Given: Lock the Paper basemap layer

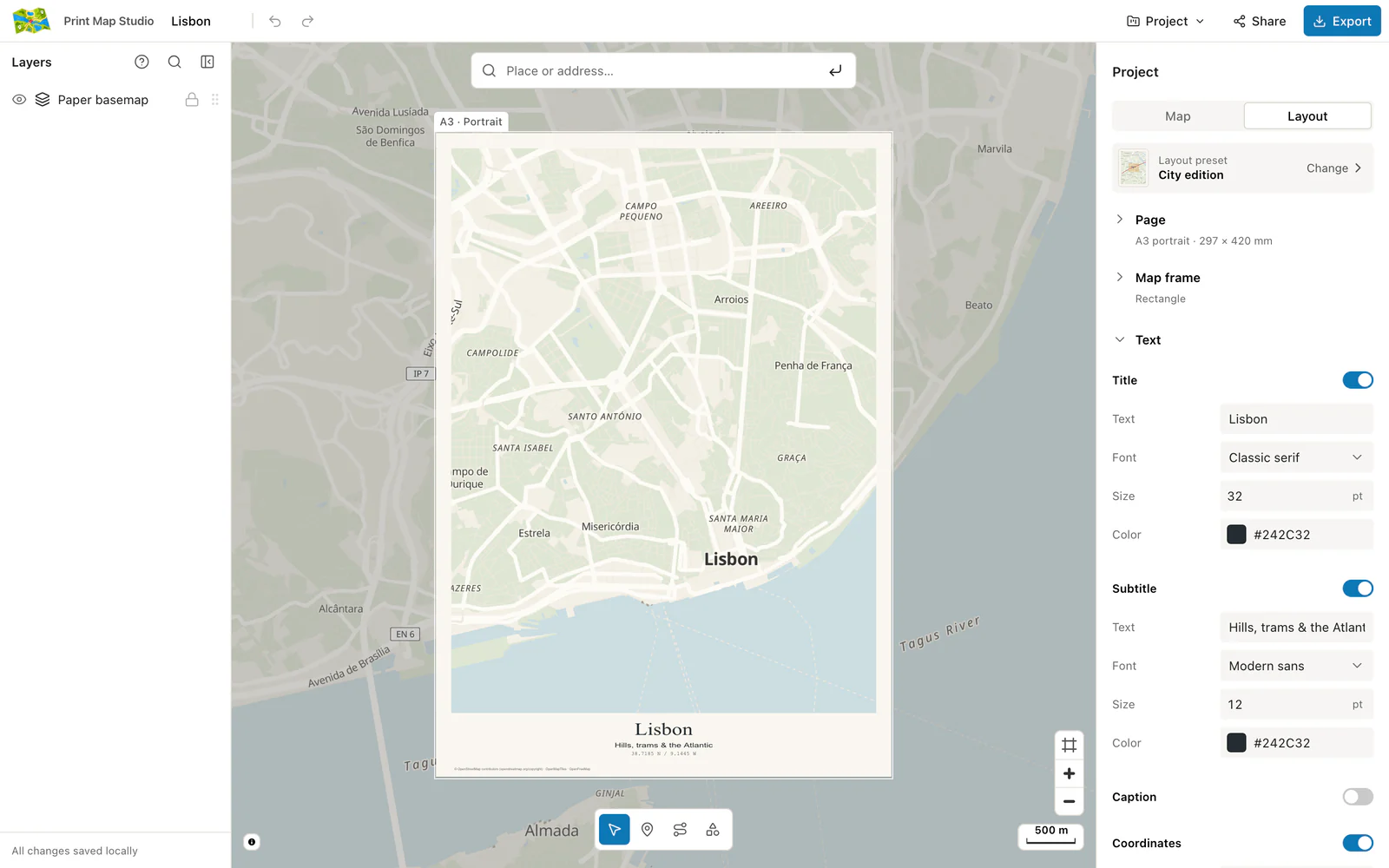Looking at the screenshot, I should point(192,100).
